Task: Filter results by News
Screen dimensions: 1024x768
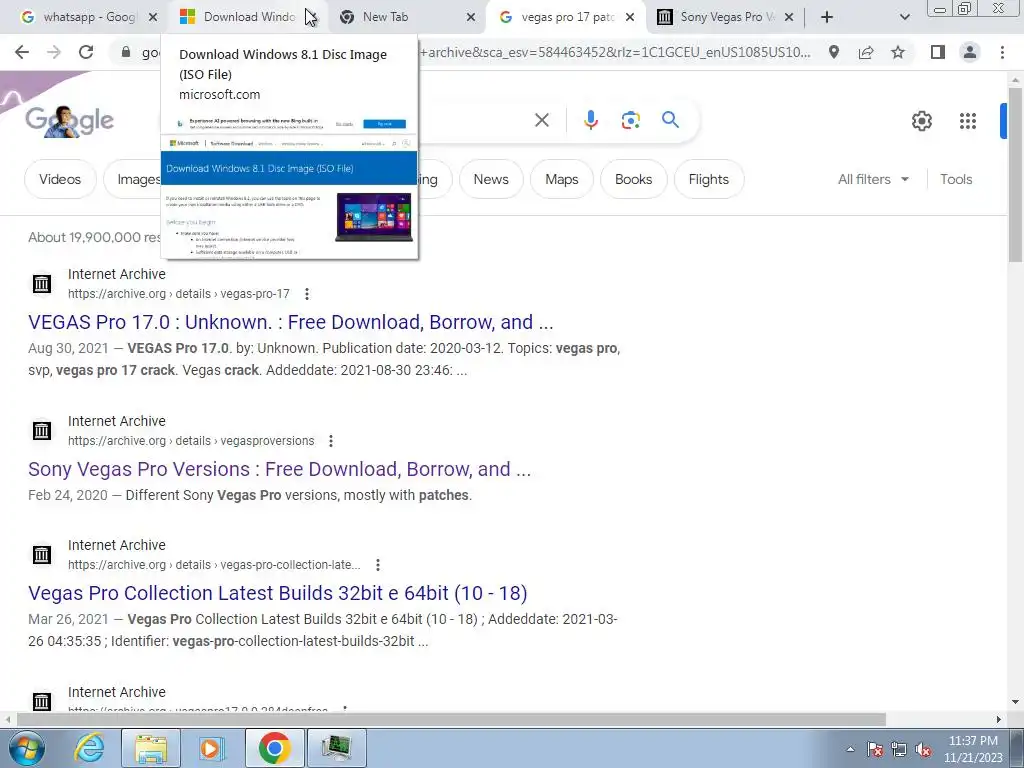Action: (491, 179)
